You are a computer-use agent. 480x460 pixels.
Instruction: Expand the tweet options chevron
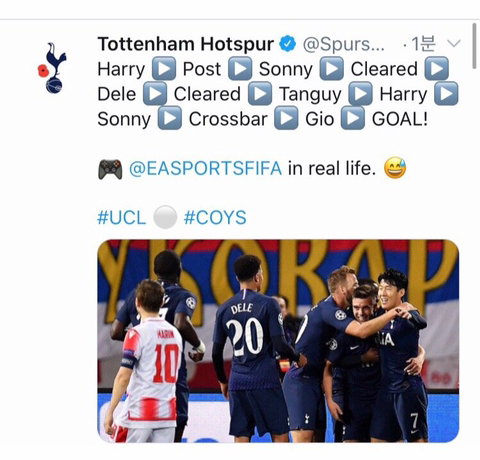pyautogui.click(x=453, y=43)
